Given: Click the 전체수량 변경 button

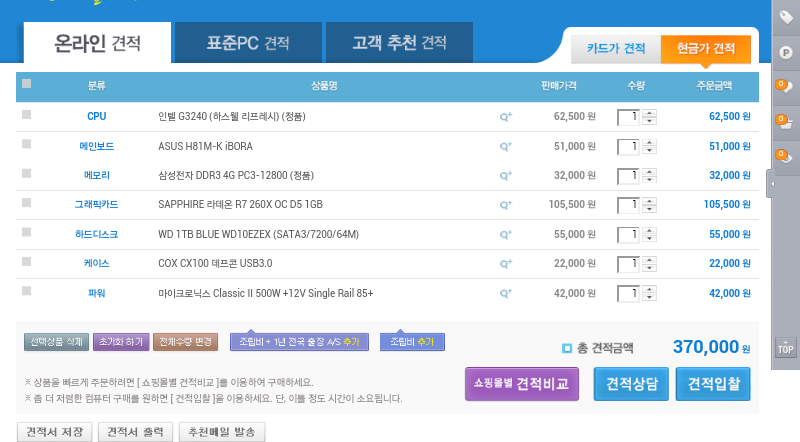Looking at the screenshot, I should coord(185,342).
